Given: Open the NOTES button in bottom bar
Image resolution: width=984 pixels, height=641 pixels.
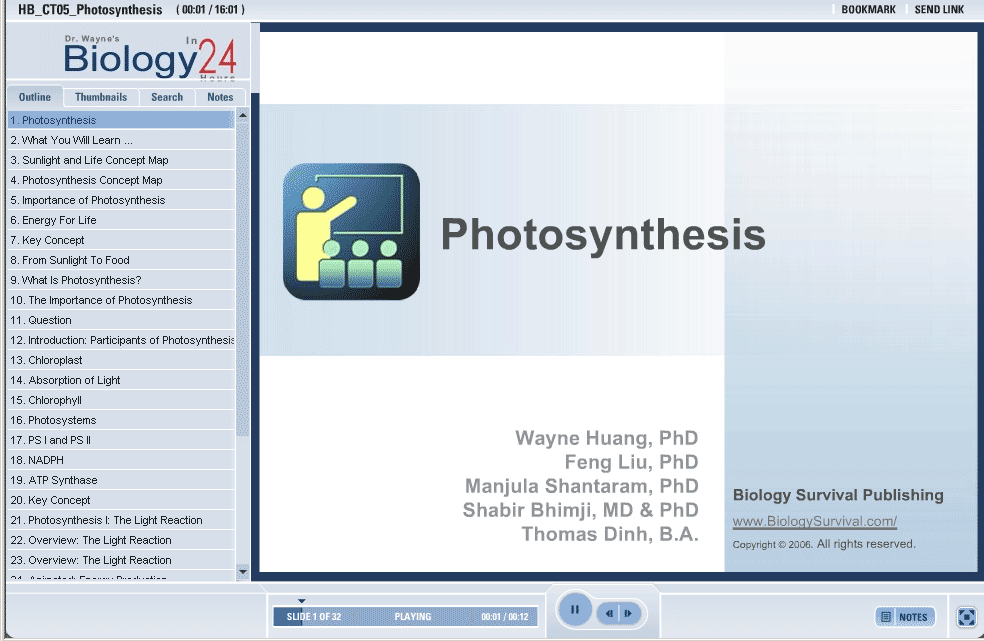Looking at the screenshot, I should (905, 617).
